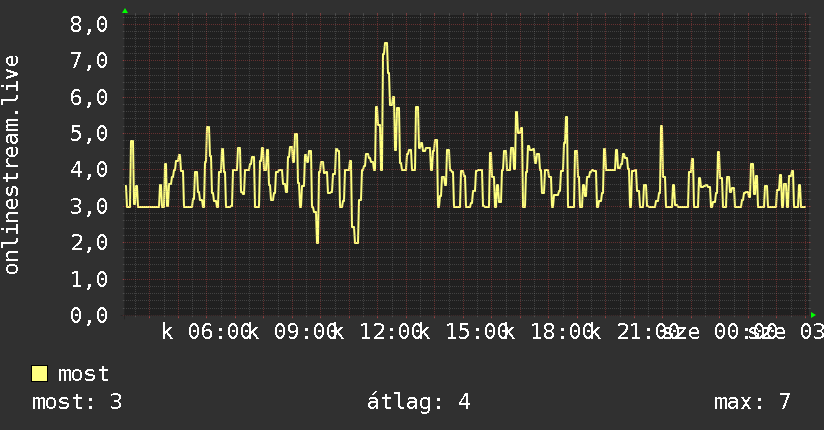Click the 'k 06:00' time axis label
This screenshot has height=430, width=824.
coord(205,332)
